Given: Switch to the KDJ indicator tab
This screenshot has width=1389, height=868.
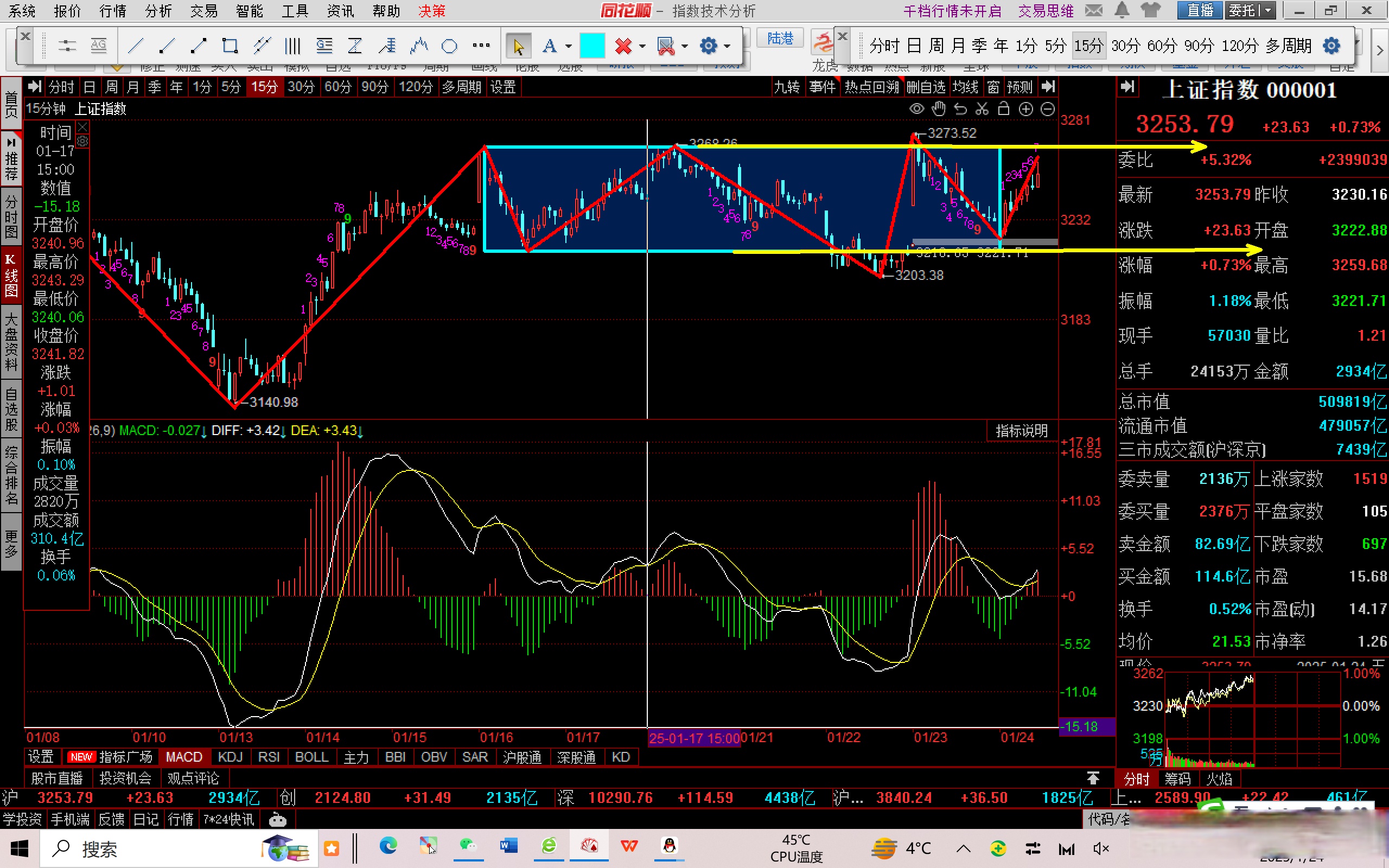Looking at the screenshot, I should (230, 757).
